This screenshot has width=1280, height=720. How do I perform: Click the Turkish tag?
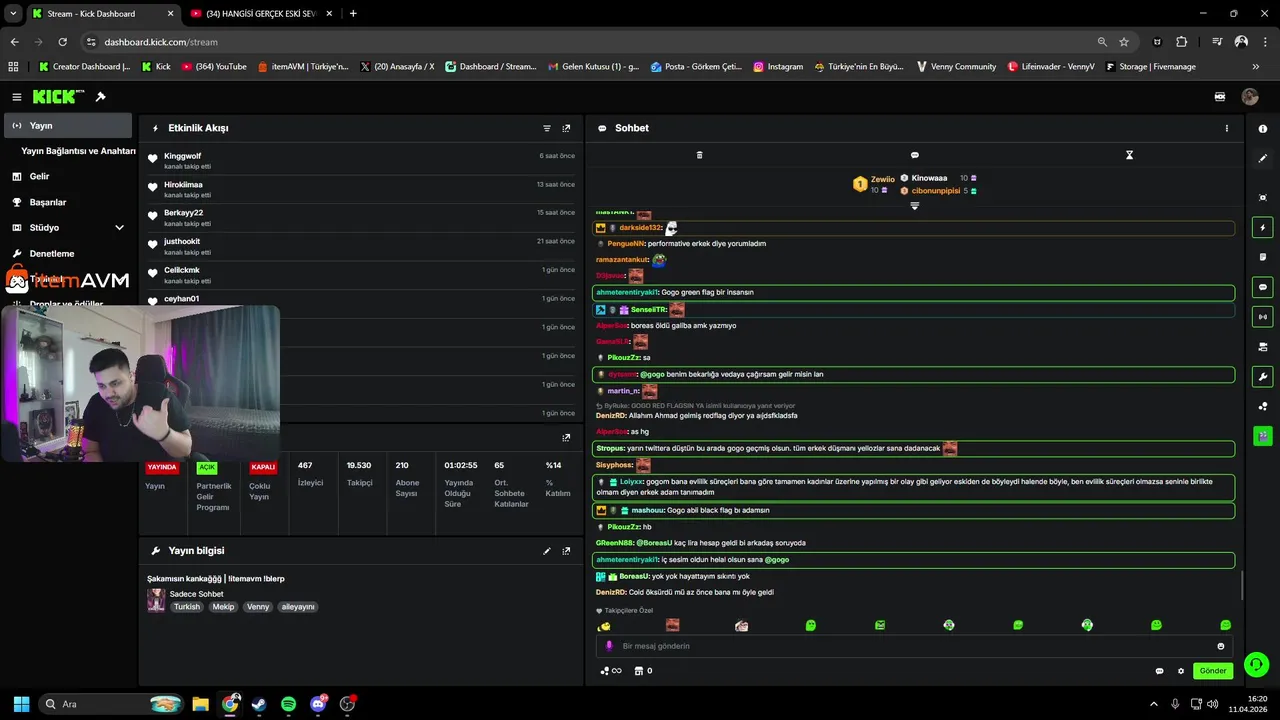187,607
